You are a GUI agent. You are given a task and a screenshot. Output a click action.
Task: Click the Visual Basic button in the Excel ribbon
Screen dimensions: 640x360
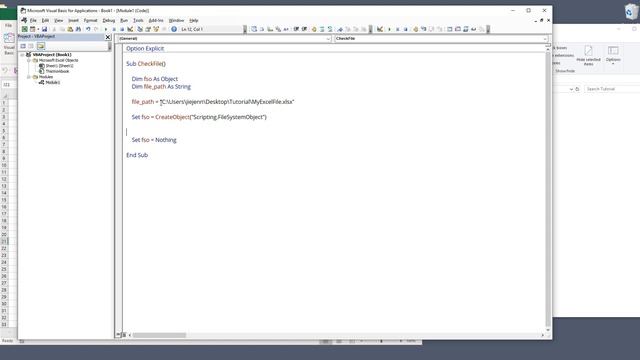coord(9,44)
